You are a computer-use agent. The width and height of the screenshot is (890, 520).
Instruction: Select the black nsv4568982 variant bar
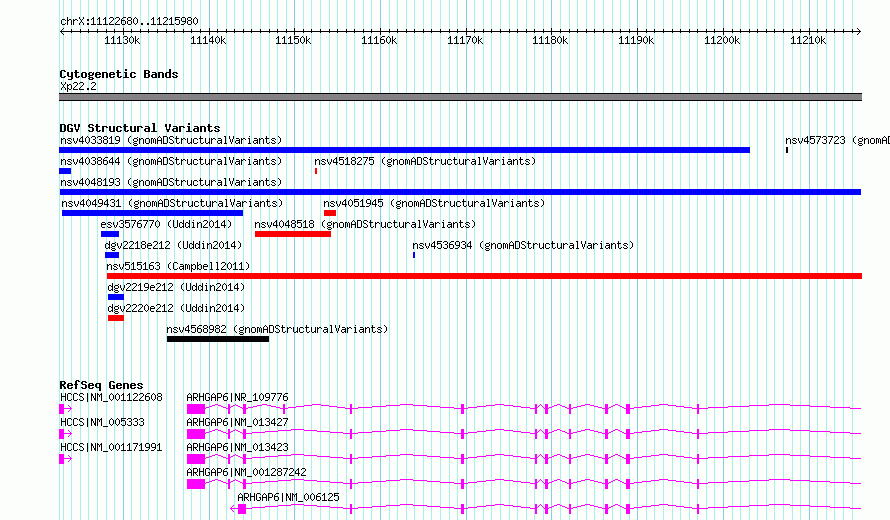click(218, 339)
